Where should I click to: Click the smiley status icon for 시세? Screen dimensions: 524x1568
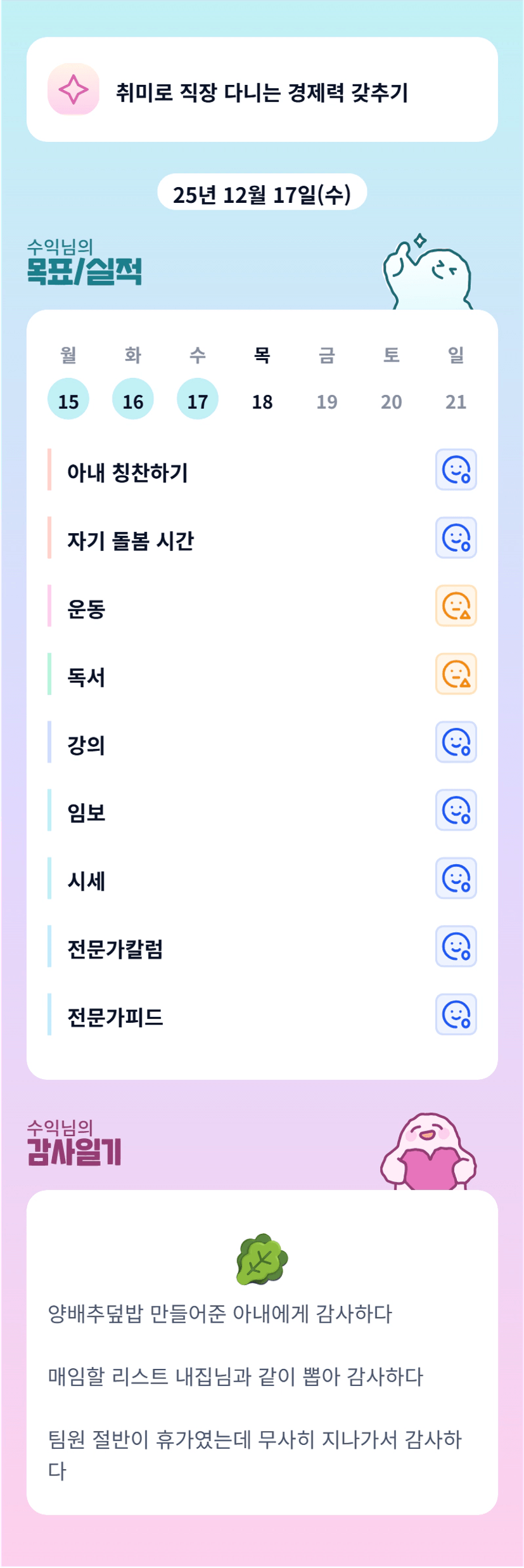(x=456, y=878)
